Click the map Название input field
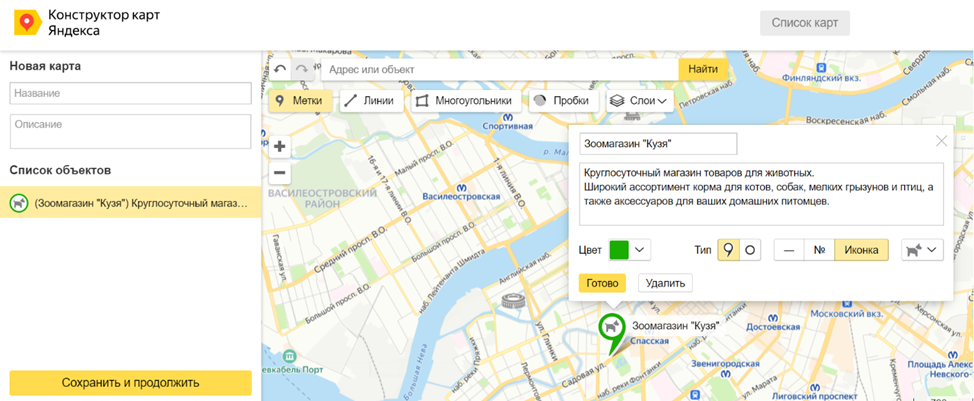The image size is (974, 401). pos(130,93)
